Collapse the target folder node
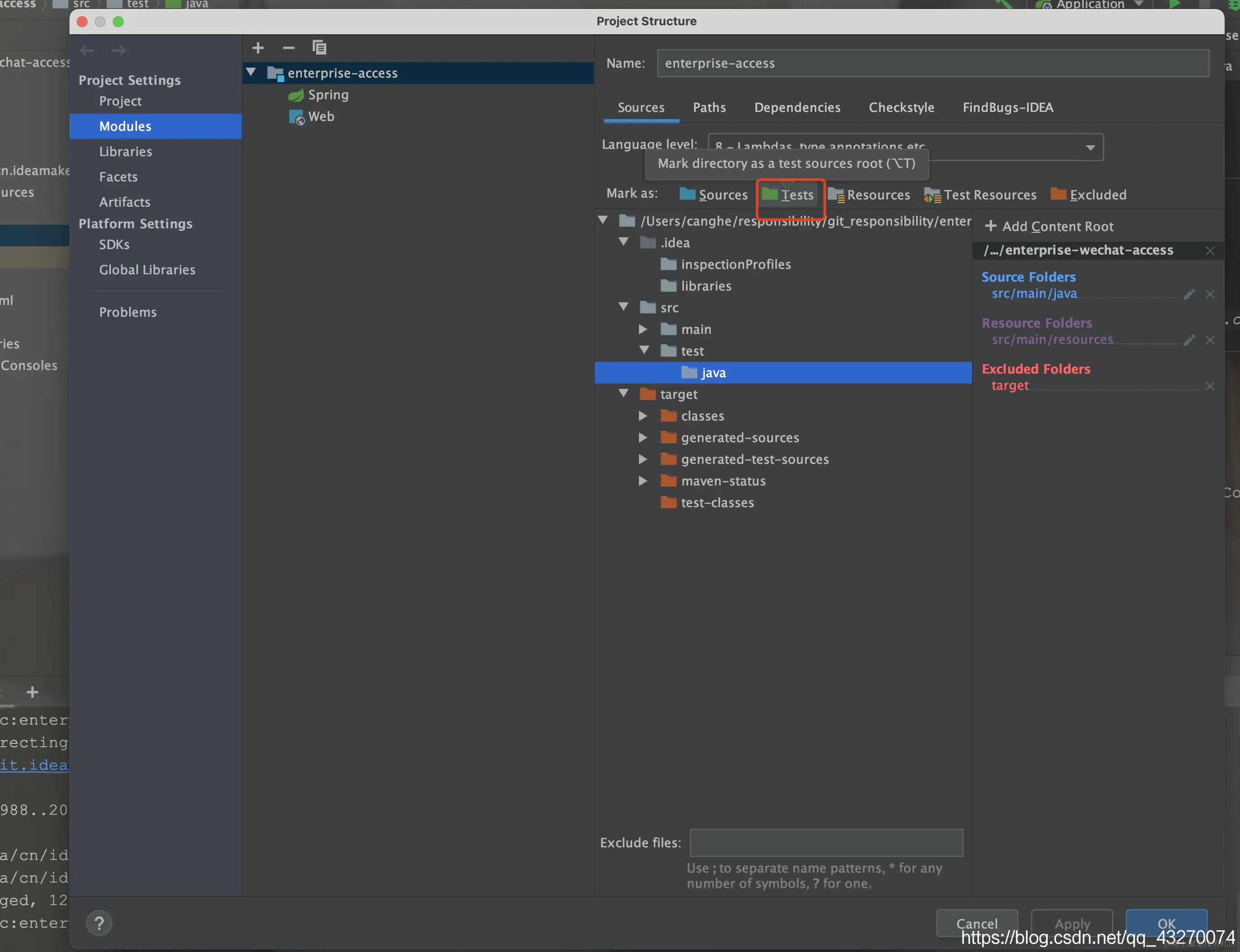This screenshot has width=1240, height=952. [624, 394]
